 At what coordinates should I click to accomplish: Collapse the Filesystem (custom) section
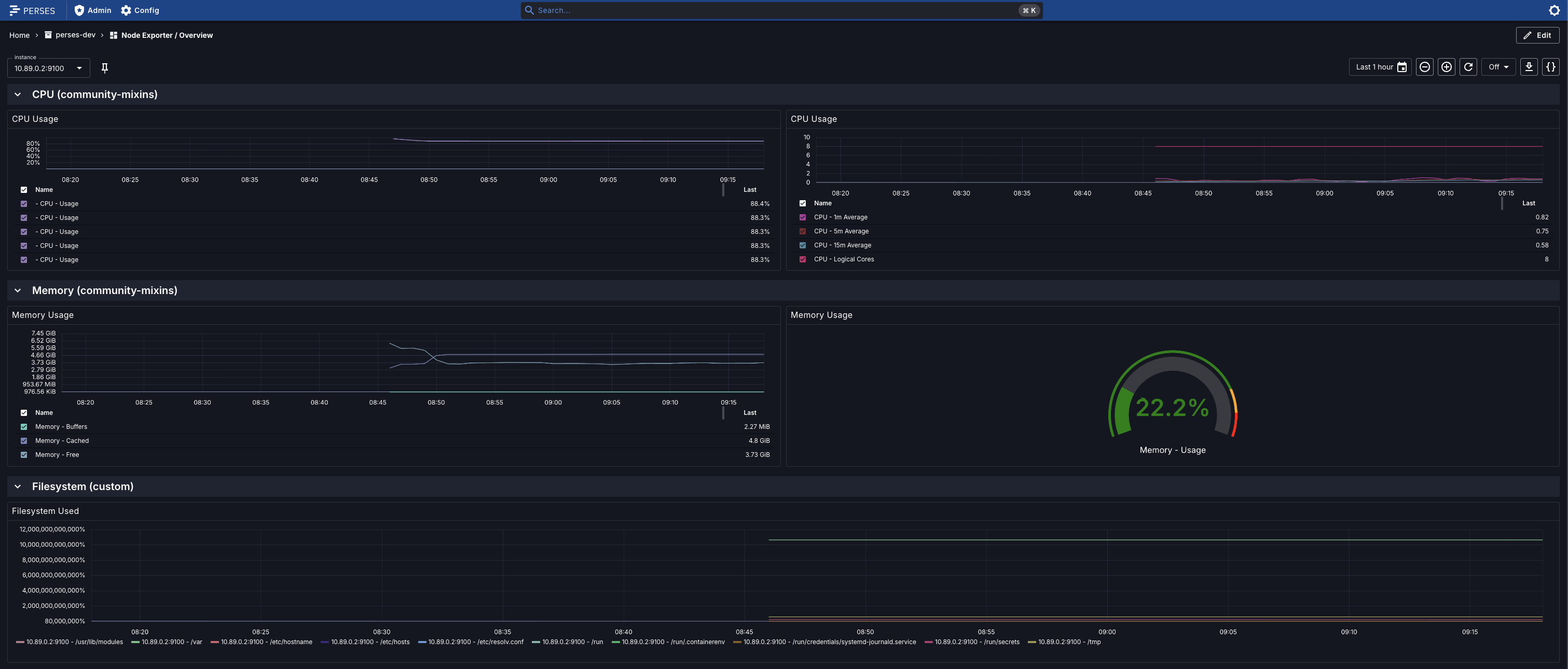click(x=18, y=486)
